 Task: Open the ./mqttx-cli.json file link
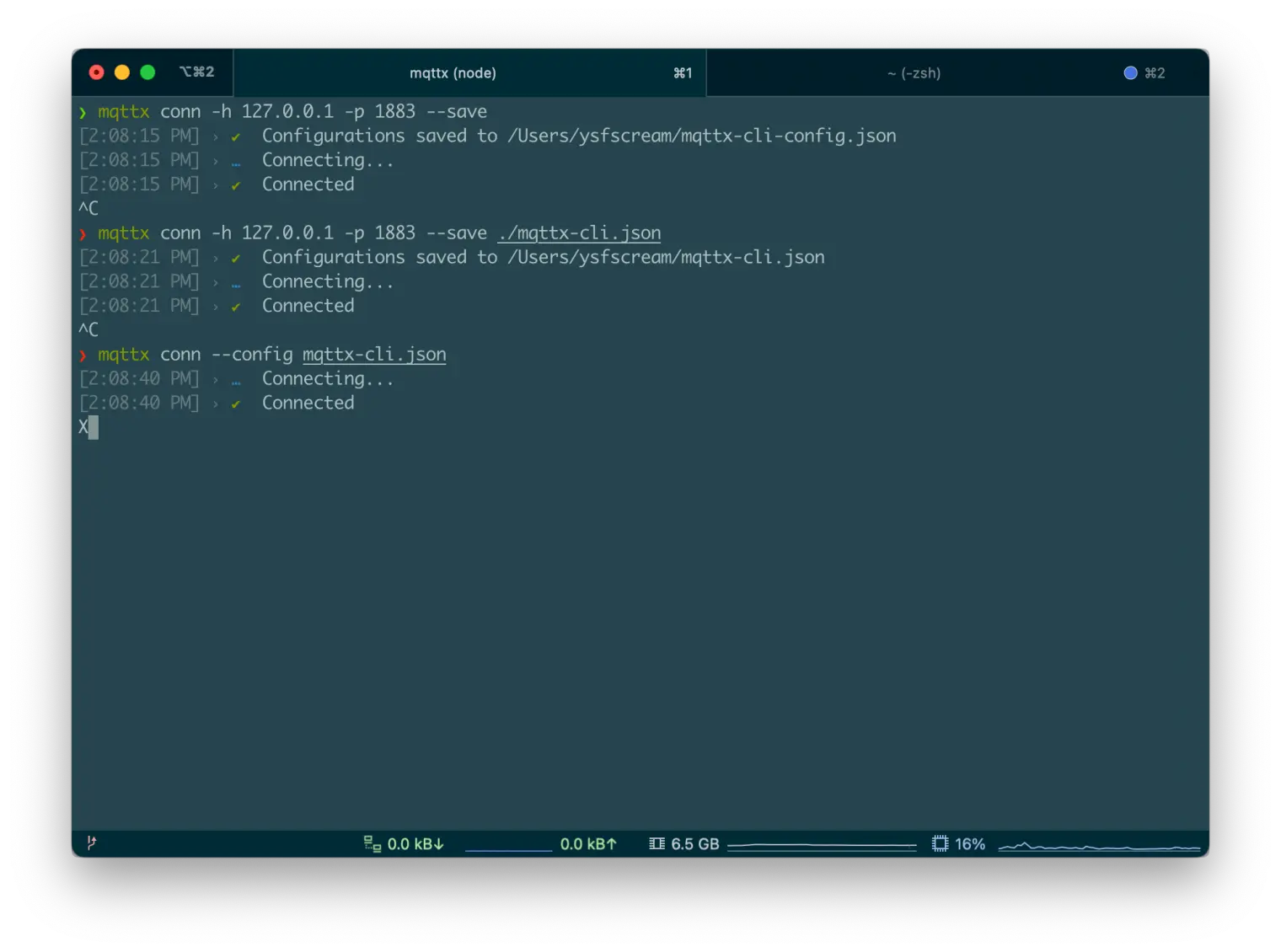579,233
